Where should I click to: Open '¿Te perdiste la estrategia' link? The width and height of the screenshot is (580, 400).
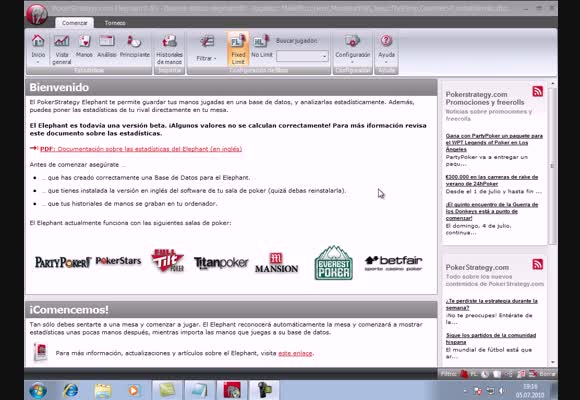click(492, 304)
